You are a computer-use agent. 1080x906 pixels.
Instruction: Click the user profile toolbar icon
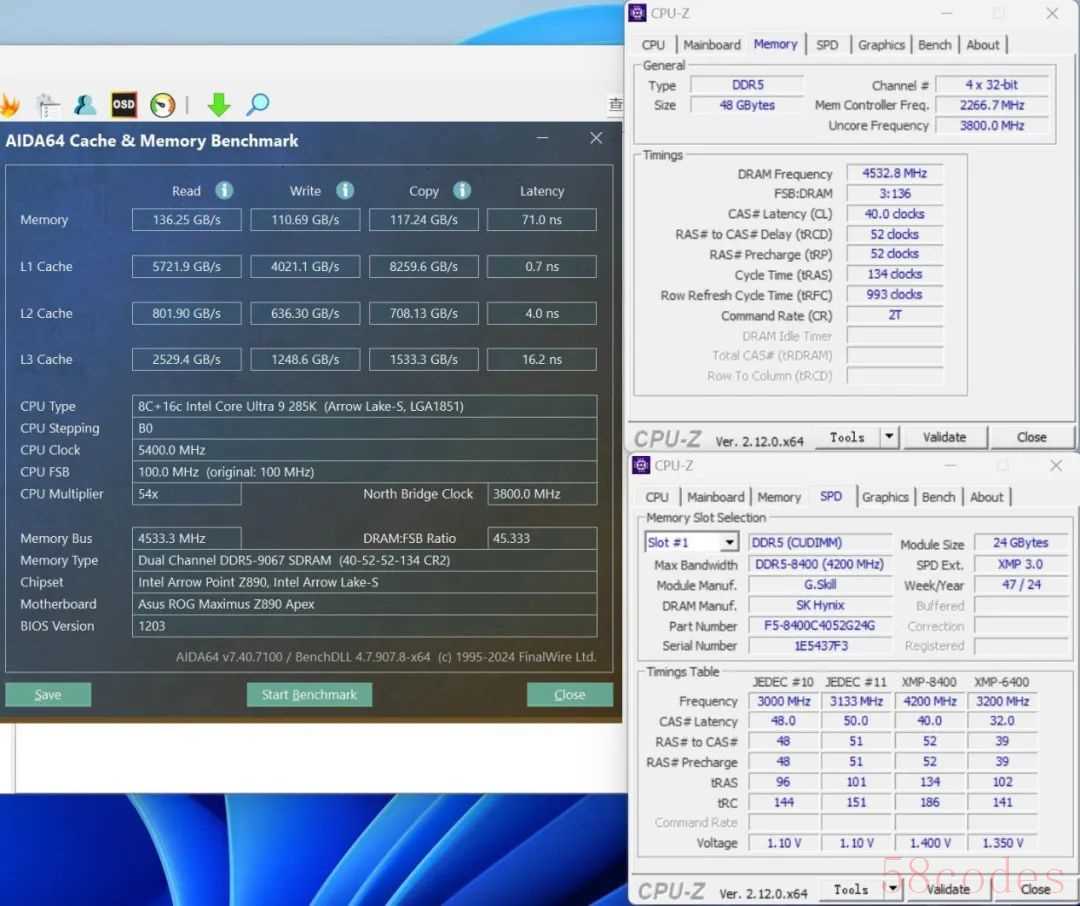point(85,104)
